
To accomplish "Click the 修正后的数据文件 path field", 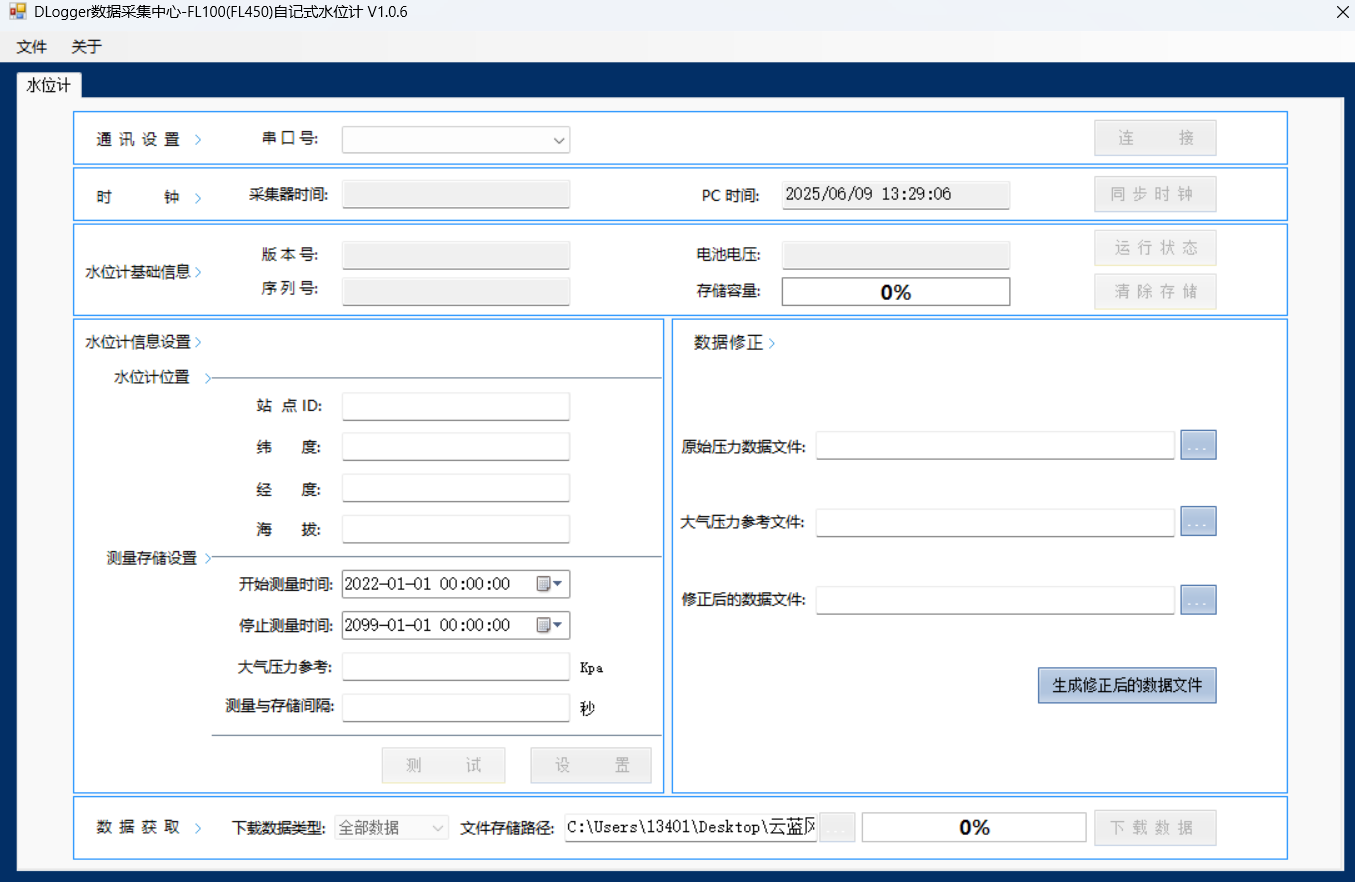I will pos(995,600).
